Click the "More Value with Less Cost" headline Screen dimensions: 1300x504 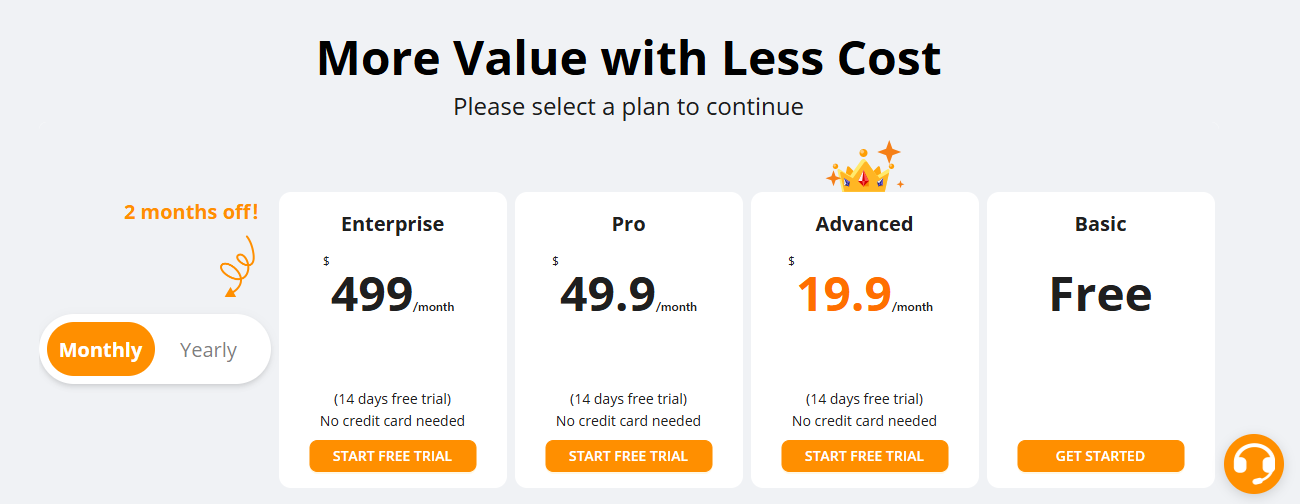point(629,57)
